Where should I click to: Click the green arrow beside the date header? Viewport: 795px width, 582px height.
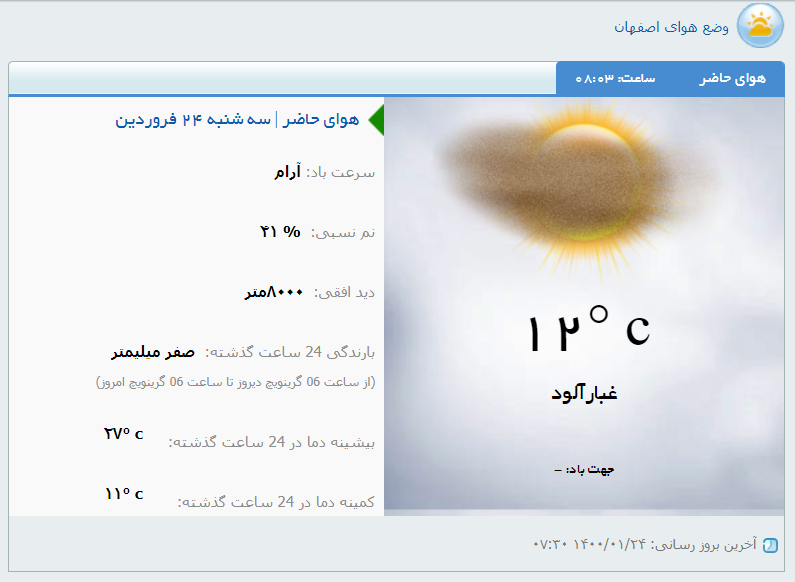376,119
